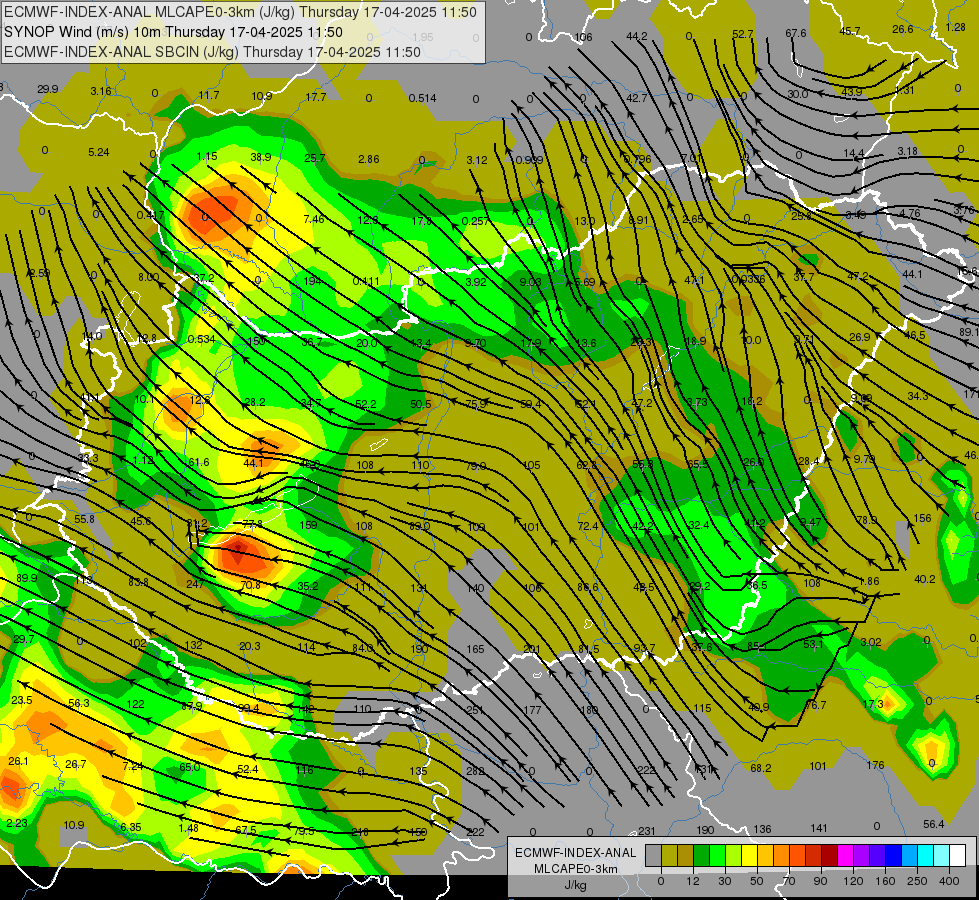Click legend tick label 12
This screenshot has height=900, width=979.
tap(693, 881)
